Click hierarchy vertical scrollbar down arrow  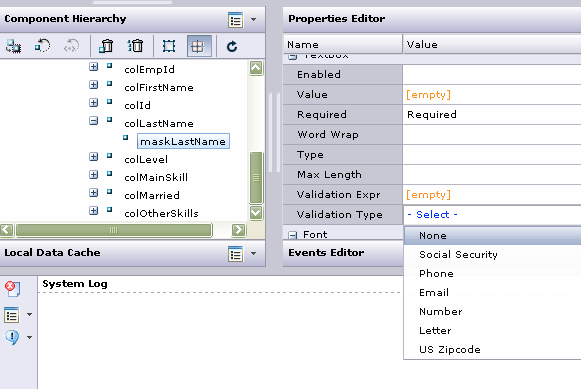point(256,213)
